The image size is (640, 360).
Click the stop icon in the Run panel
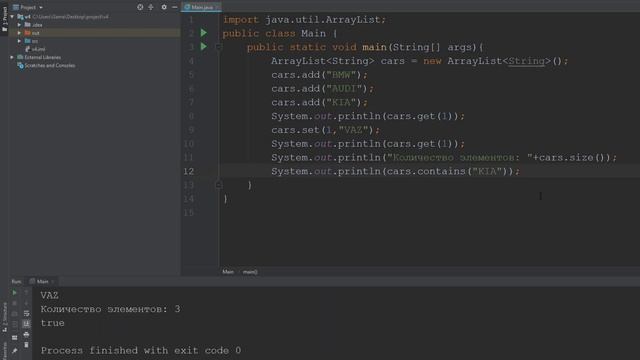point(15,303)
